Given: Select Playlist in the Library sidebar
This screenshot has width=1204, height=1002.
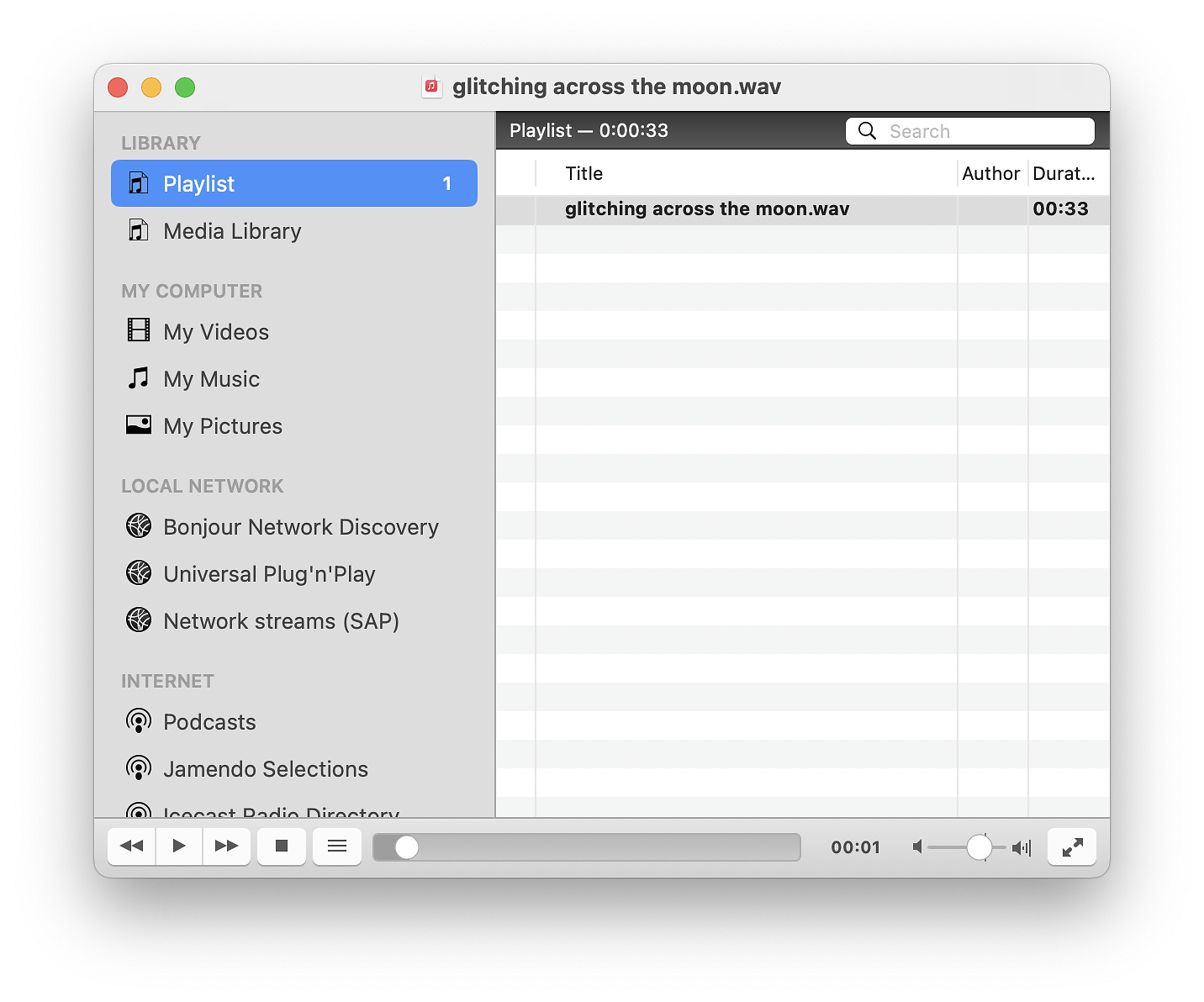Looking at the screenshot, I should tap(293, 183).
